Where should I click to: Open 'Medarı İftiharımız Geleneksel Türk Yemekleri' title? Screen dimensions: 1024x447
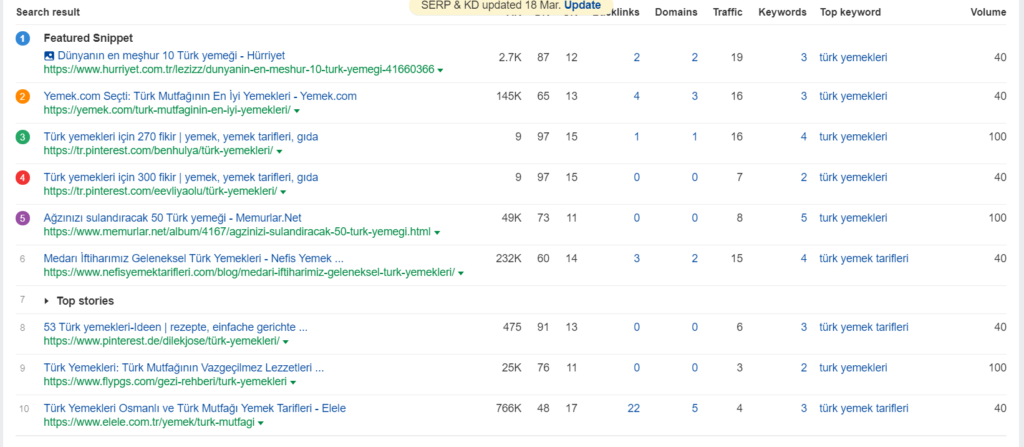pyautogui.click(x=193, y=259)
